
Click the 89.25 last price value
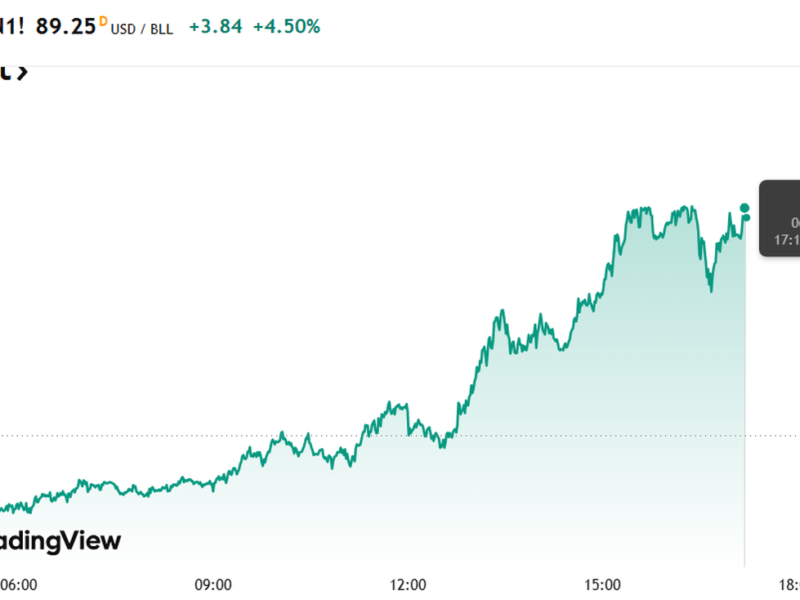[x=65, y=27]
